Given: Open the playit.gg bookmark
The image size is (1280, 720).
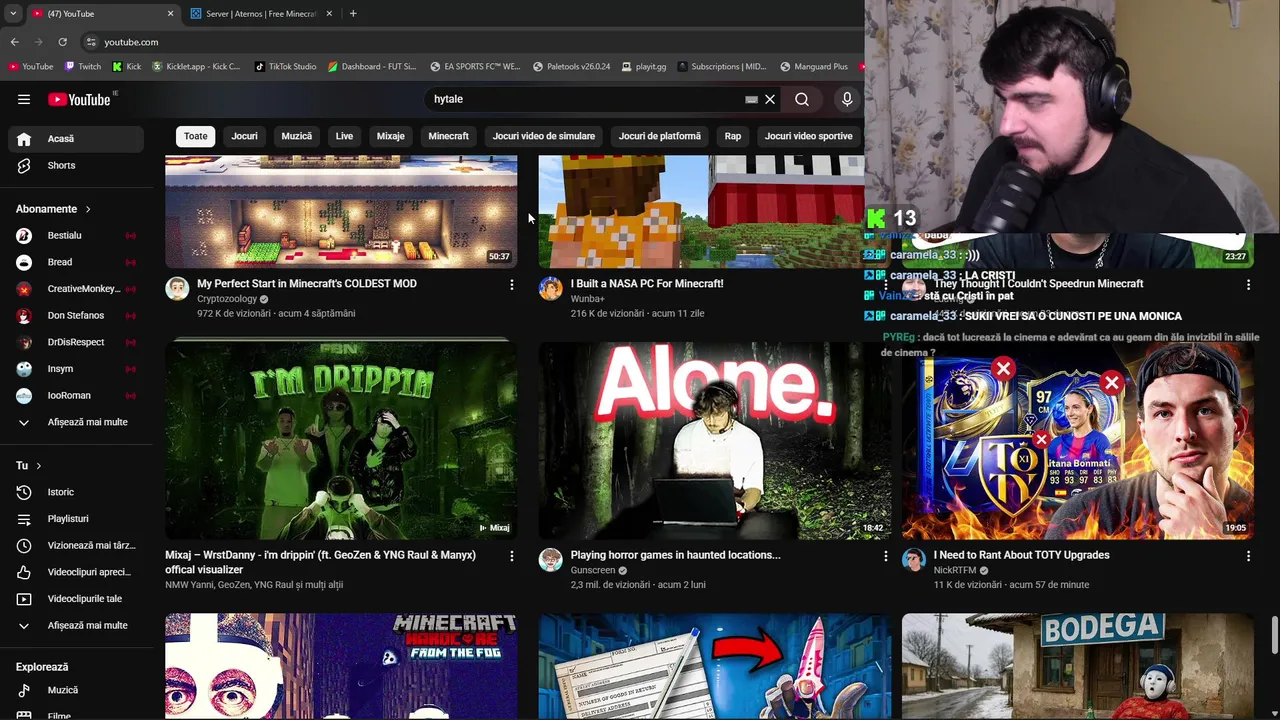Looking at the screenshot, I should [643, 67].
